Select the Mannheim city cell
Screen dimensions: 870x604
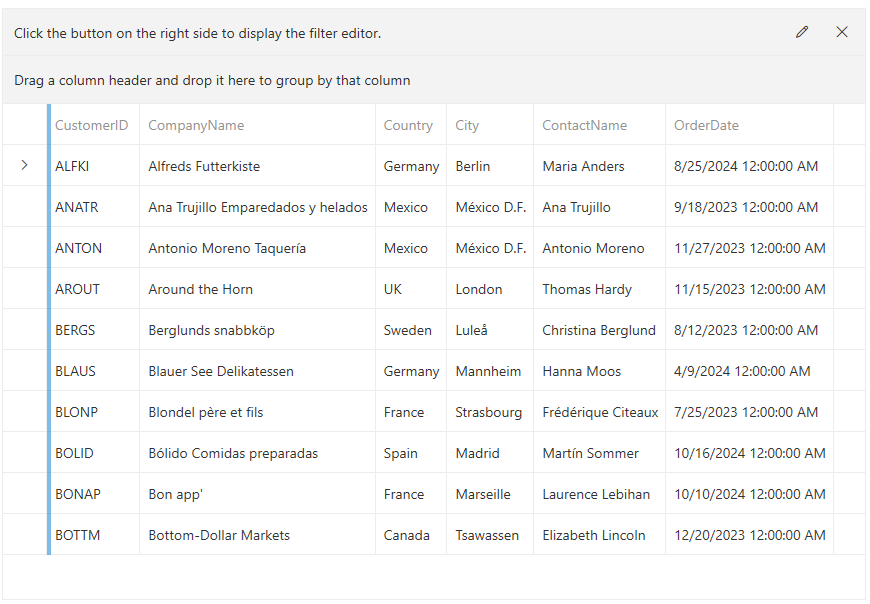tap(488, 371)
